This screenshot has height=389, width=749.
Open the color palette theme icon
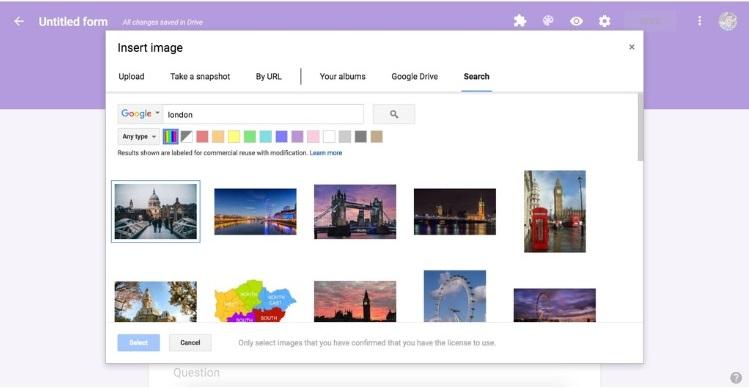point(548,21)
